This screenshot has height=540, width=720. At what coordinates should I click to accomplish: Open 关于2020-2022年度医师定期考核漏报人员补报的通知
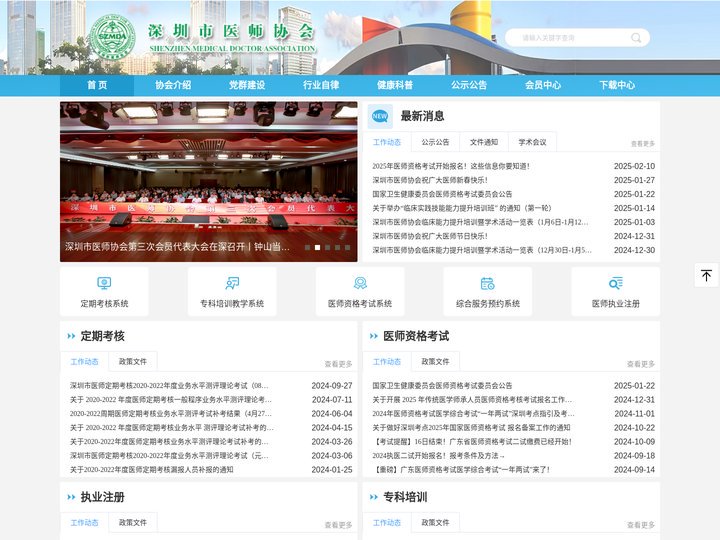tap(152, 470)
